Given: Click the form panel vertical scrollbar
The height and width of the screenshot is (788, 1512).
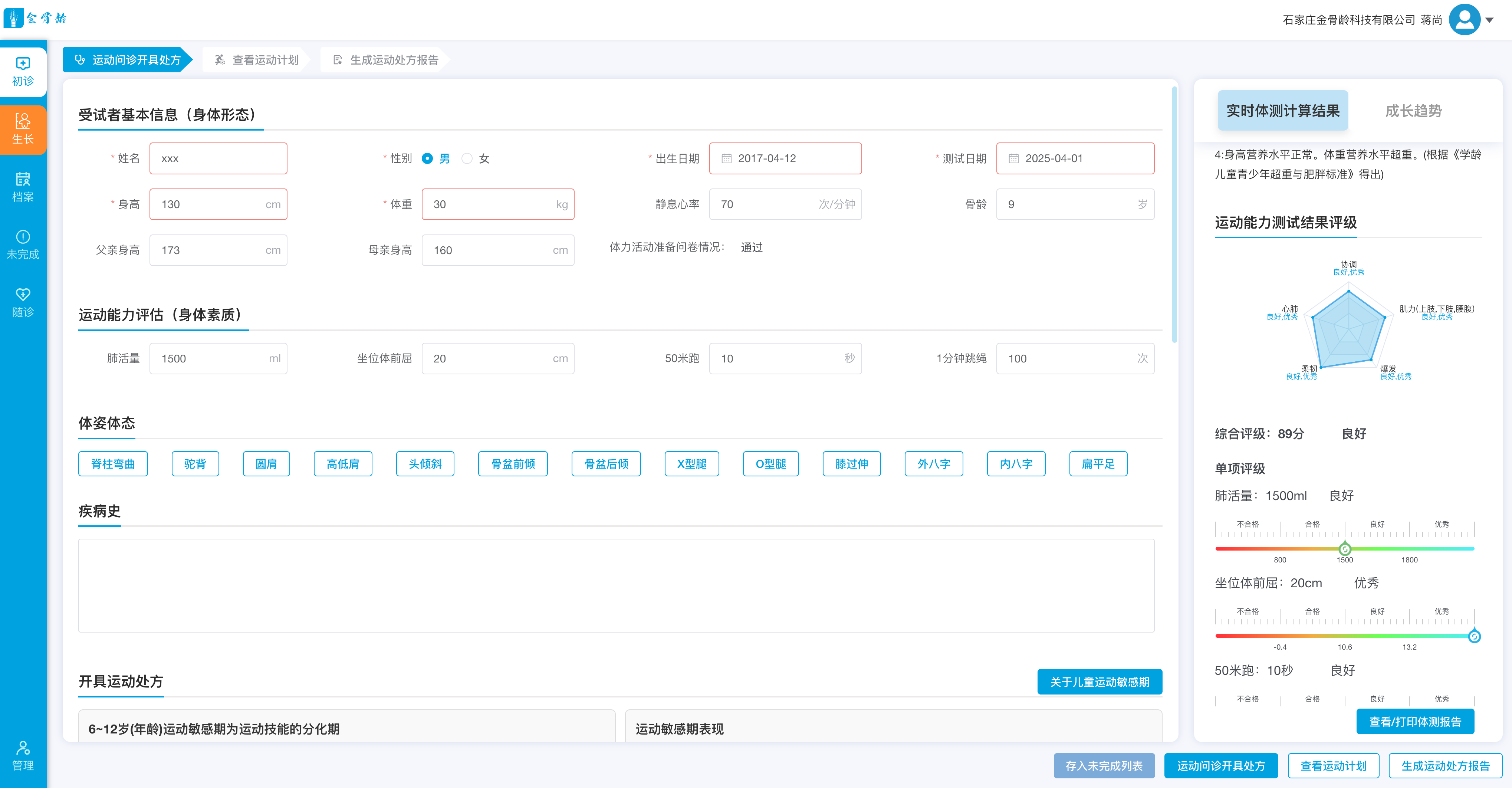Looking at the screenshot, I should pos(1174,214).
